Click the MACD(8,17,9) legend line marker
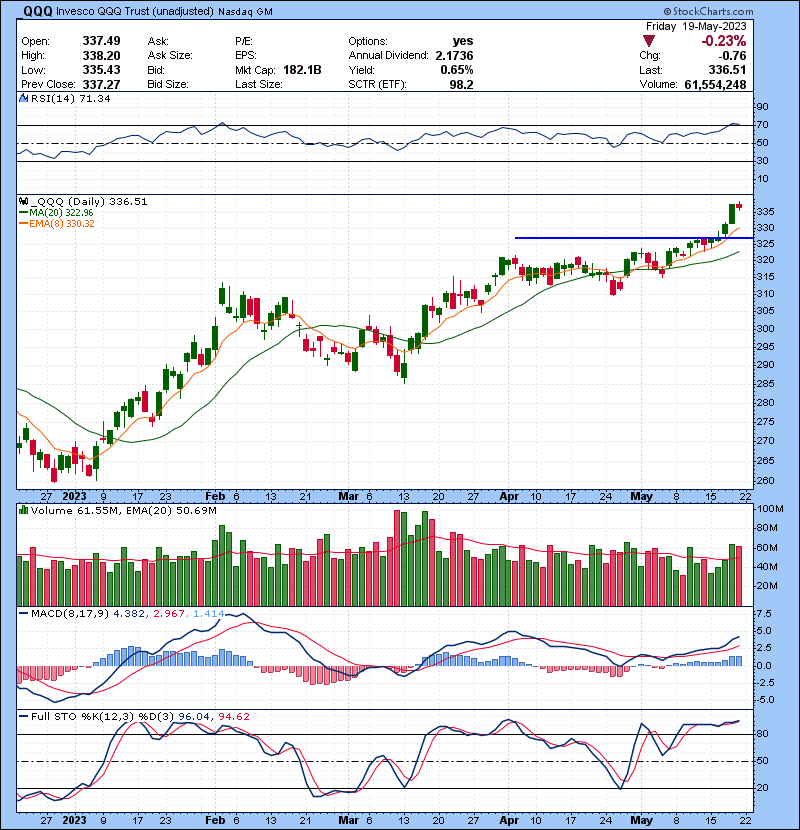This screenshot has height=830, width=800. tap(23, 614)
